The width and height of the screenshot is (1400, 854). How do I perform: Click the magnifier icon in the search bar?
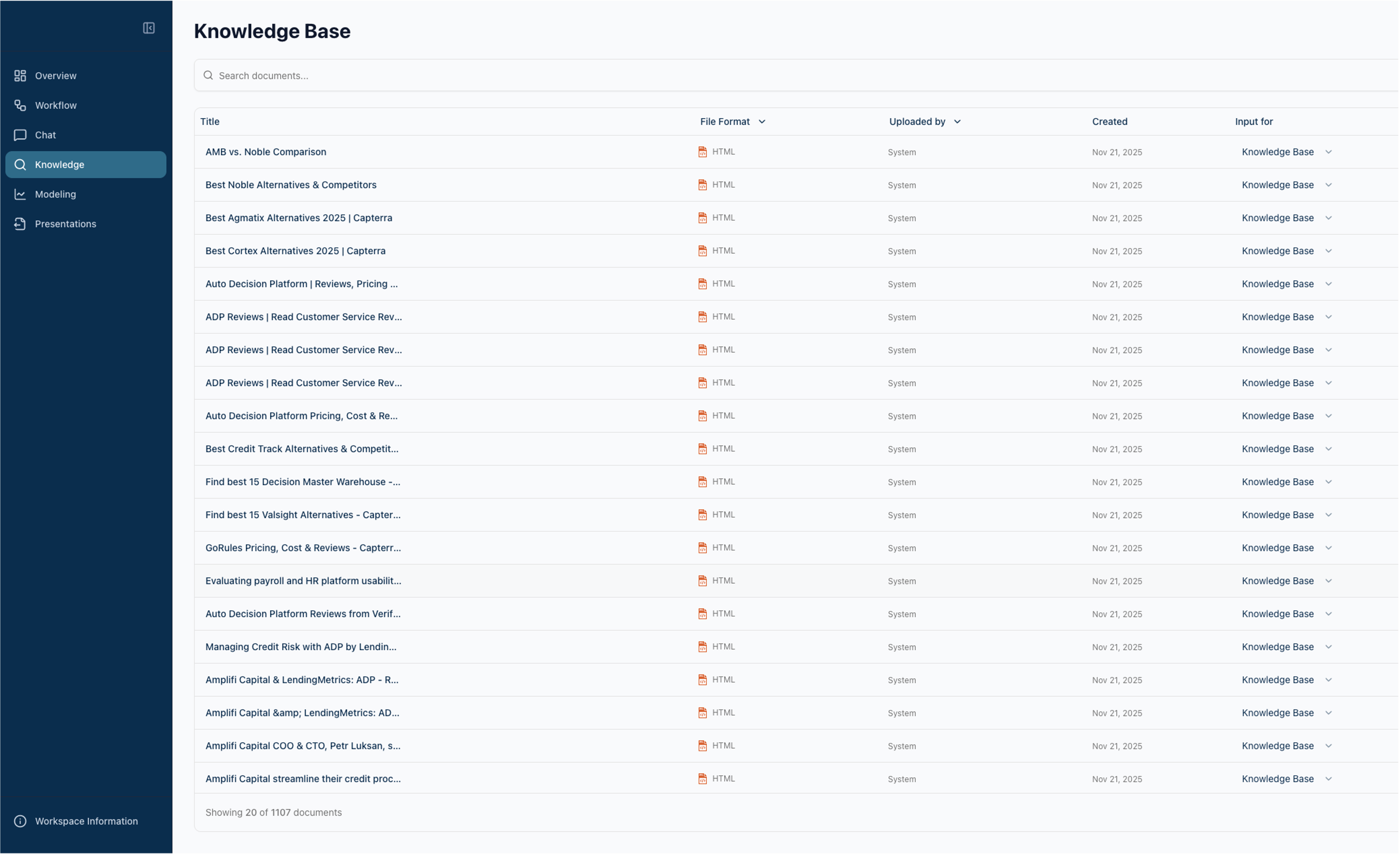(208, 75)
